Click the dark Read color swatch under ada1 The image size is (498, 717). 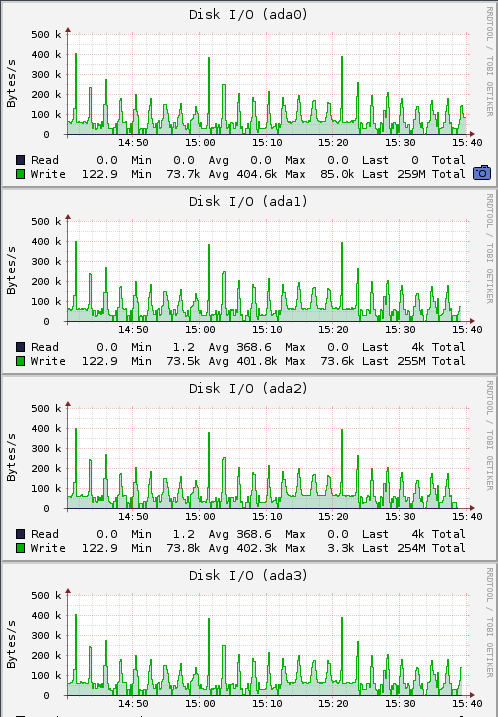coord(20,347)
